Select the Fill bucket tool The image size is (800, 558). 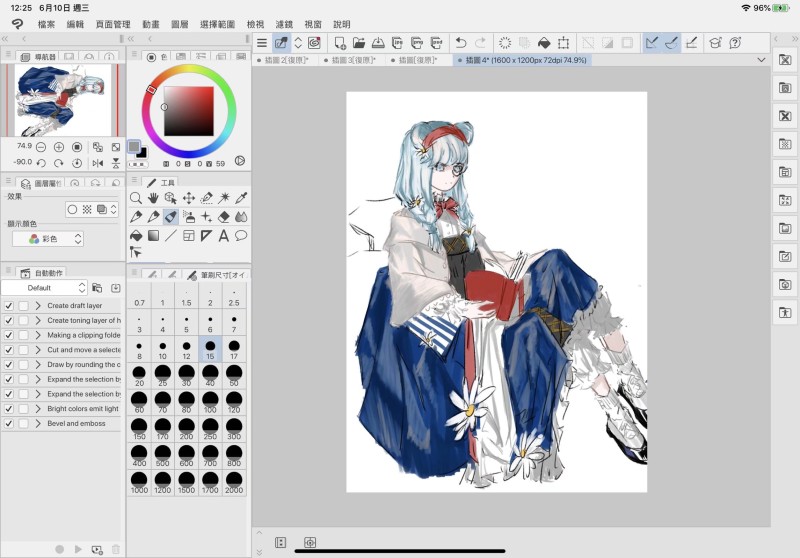coord(136,236)
